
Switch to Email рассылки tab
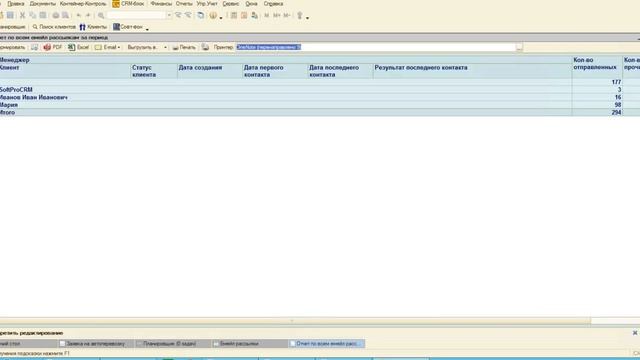249,344
